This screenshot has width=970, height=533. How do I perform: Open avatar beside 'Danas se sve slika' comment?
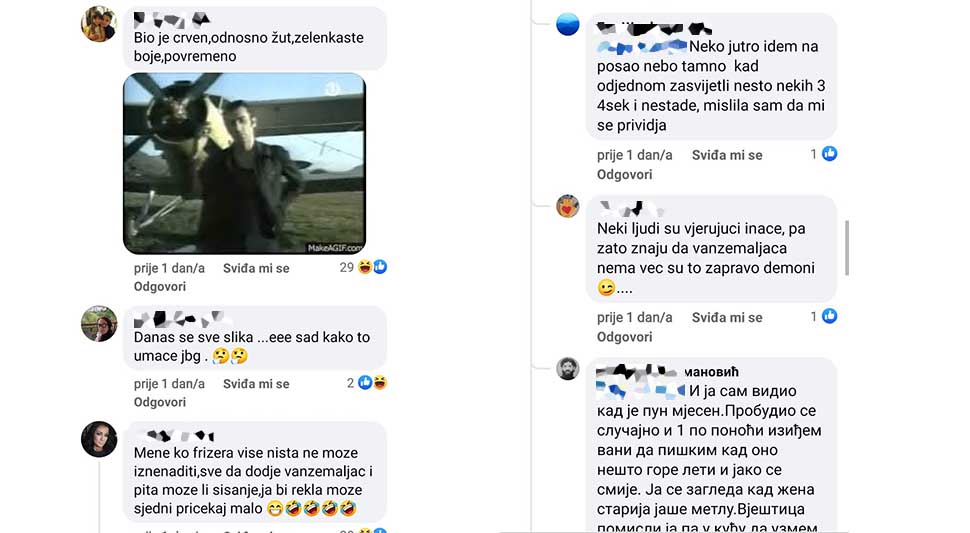[99, 323]
